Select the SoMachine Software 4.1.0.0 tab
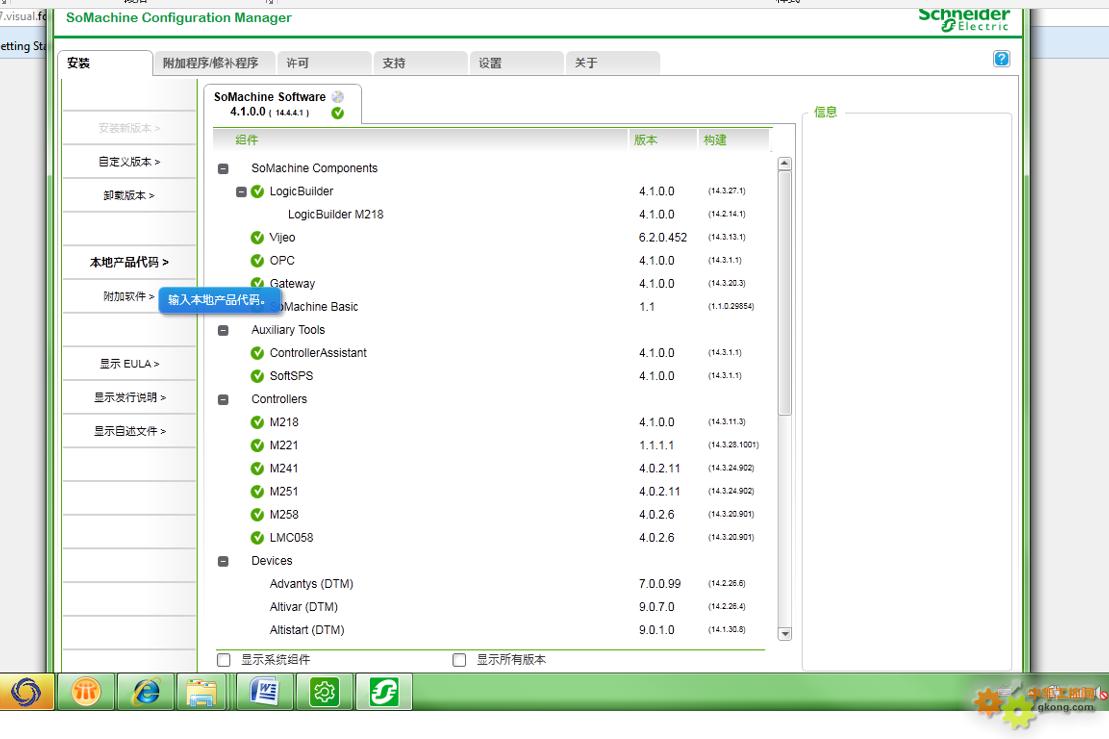 [282, 104]
